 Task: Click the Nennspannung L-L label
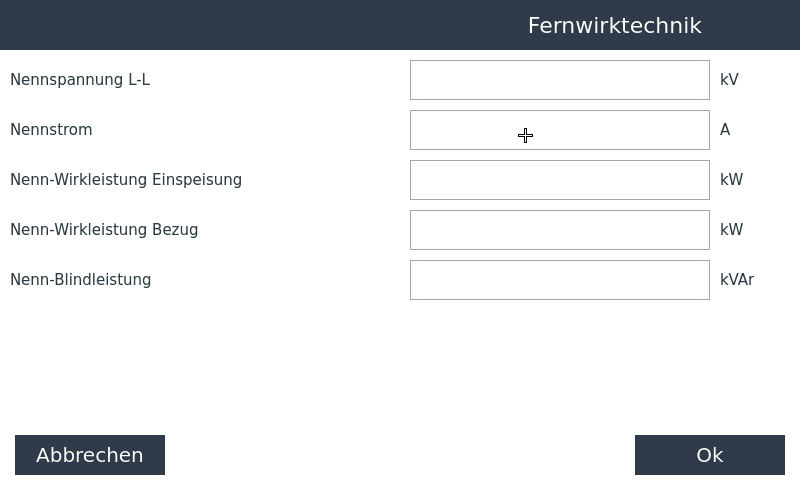(x=80, y=80)
